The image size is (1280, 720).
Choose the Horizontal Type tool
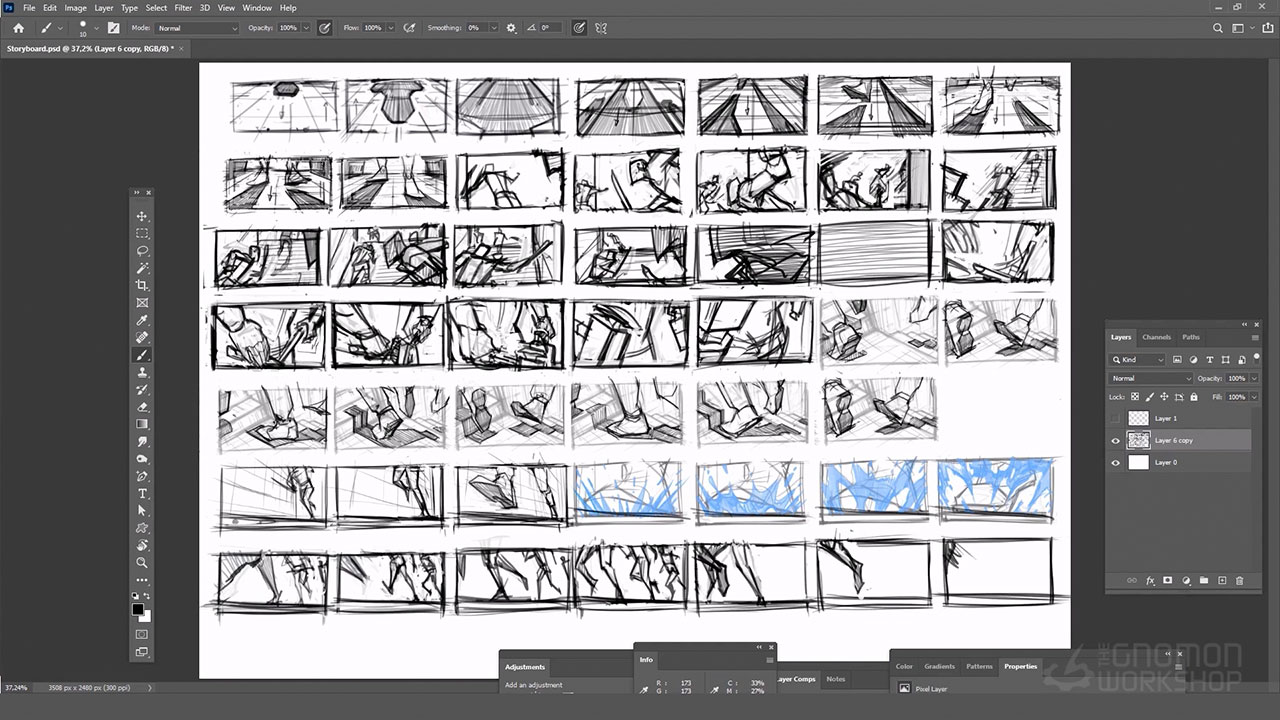[x=142, y=493]
